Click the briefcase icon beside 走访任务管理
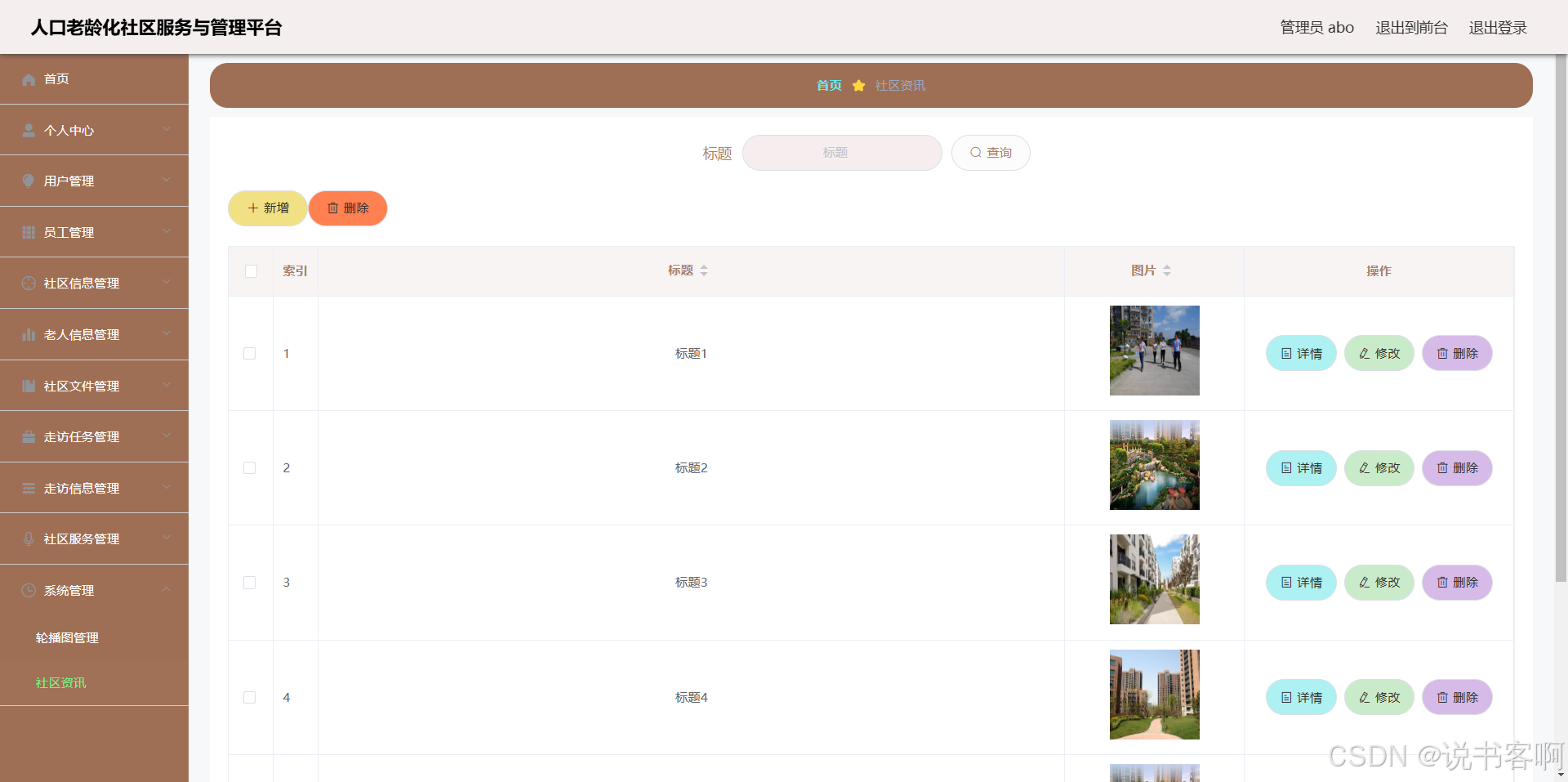Screen dimensions: 1568x782 pyautogui.click(x=29, y=436)
